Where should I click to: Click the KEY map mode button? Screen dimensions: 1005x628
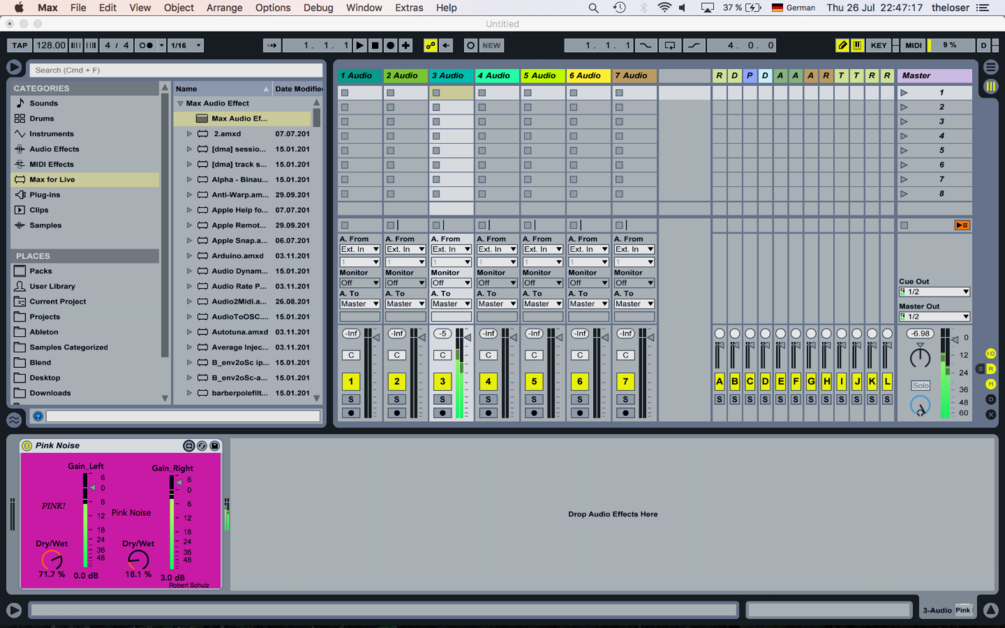tap(879, 45)
